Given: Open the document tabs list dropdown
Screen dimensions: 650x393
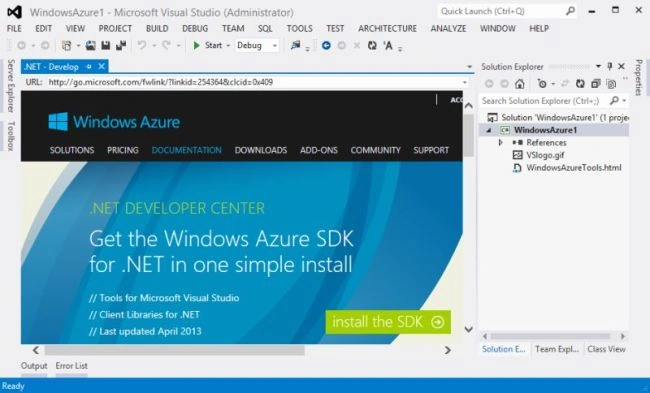Looking at the screenshot, I should tap(469, 67).
